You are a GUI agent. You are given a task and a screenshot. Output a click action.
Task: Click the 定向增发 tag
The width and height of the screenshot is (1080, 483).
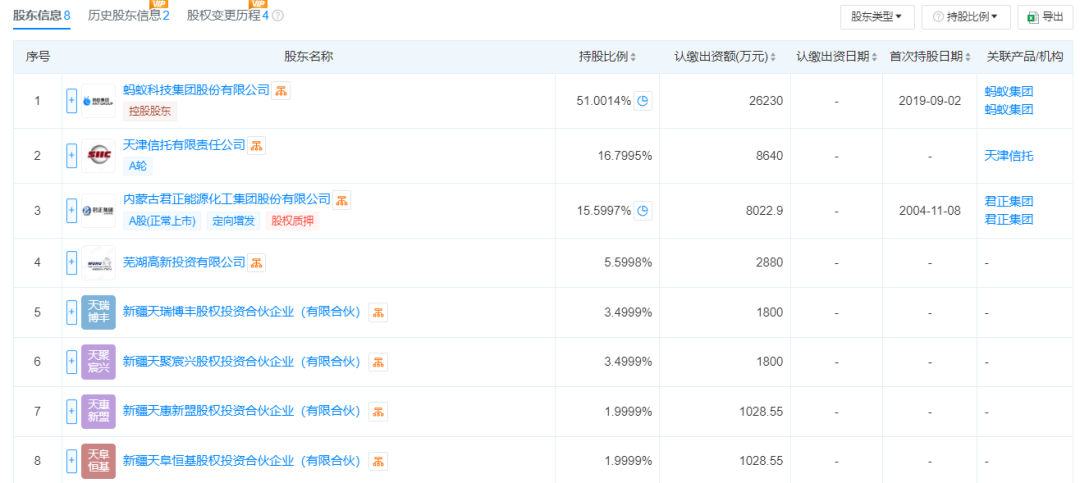(x=233, y=221)
